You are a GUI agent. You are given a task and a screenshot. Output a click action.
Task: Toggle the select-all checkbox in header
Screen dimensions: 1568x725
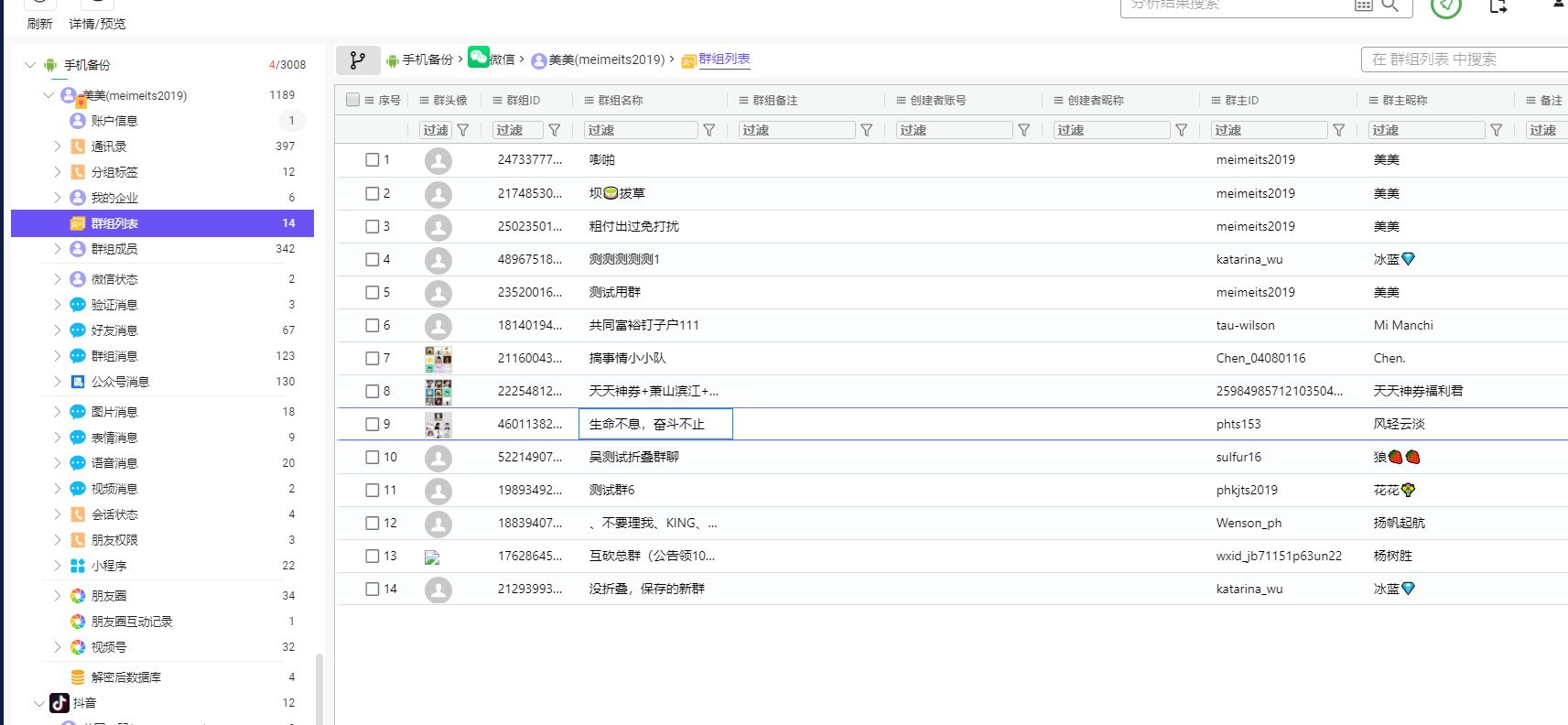point(352,100)
